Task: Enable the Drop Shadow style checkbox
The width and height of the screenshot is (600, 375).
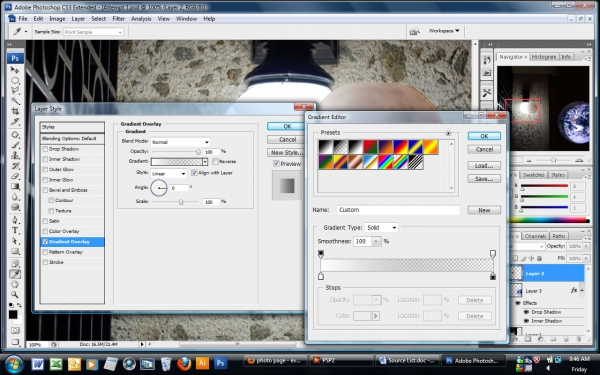Action: [x=45, y=149]
